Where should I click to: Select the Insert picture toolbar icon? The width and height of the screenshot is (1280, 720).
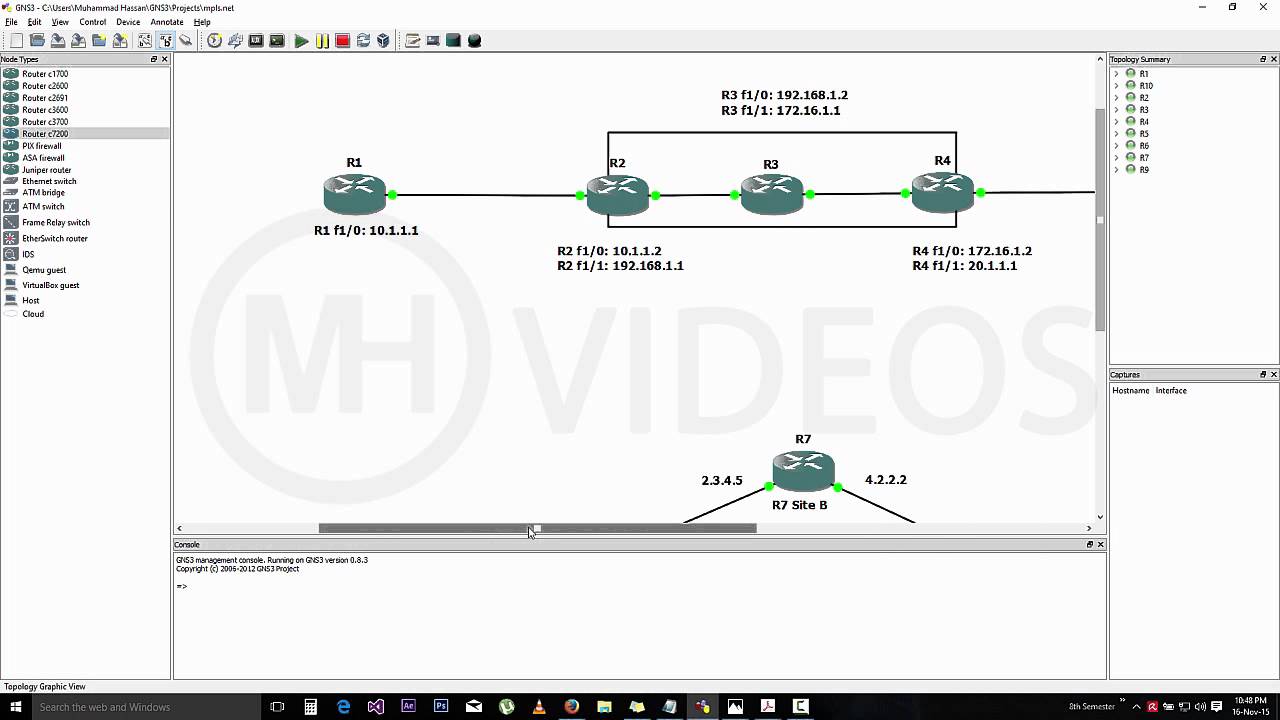[433, 41]
